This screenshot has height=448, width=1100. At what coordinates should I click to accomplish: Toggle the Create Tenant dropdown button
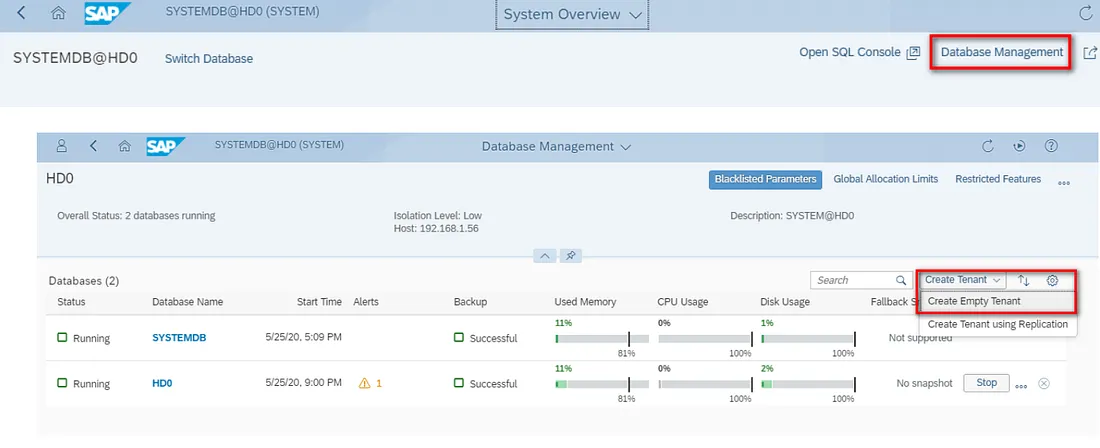pyautogui.click(x=962, y=280)
